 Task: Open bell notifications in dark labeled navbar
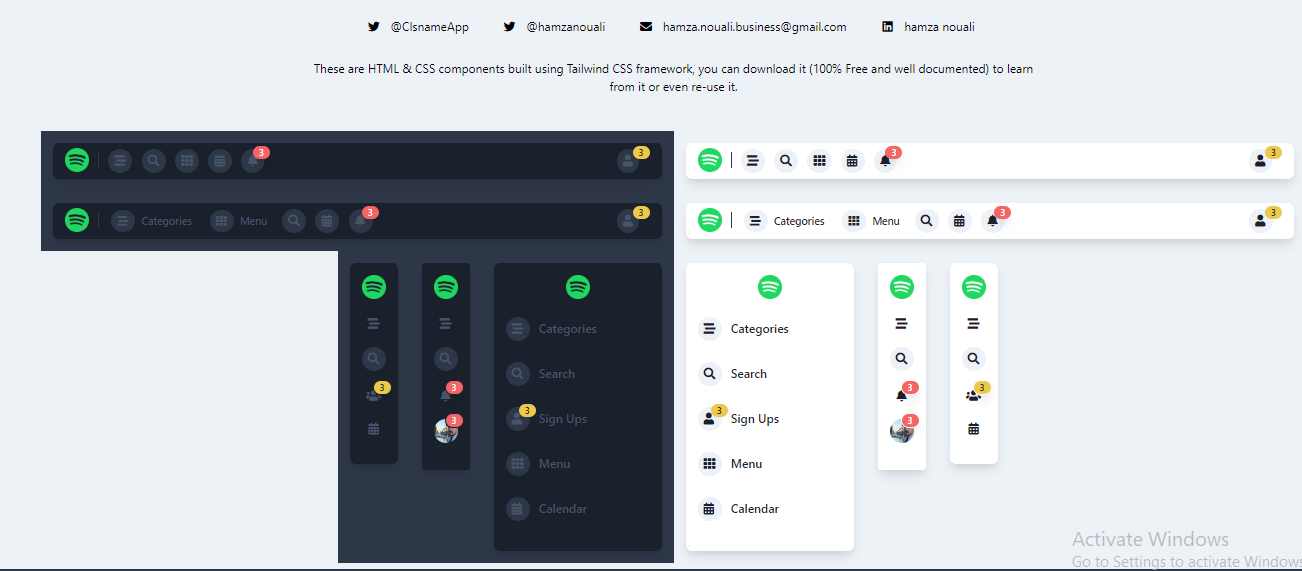coord(361,221)
